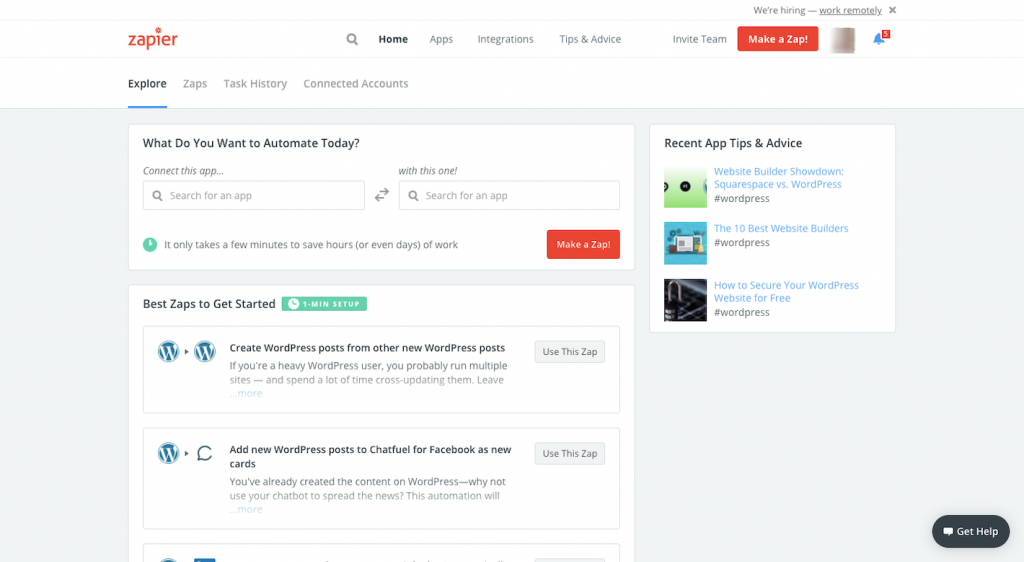The image size is (1024, 562).
Task: Open the search magnifier icon in header
Action: pos(352,39)
